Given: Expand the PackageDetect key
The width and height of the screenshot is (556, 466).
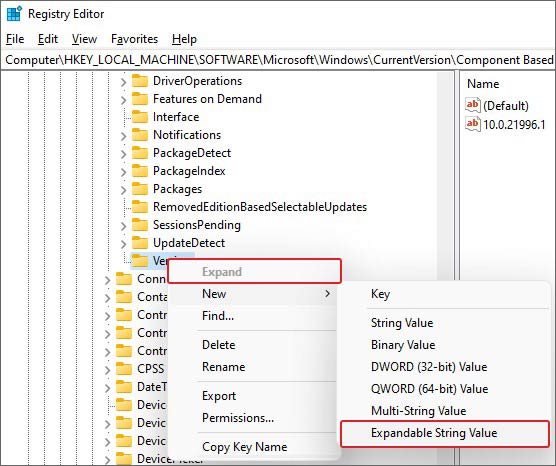Looking at the screenshot, I should 123,154.
